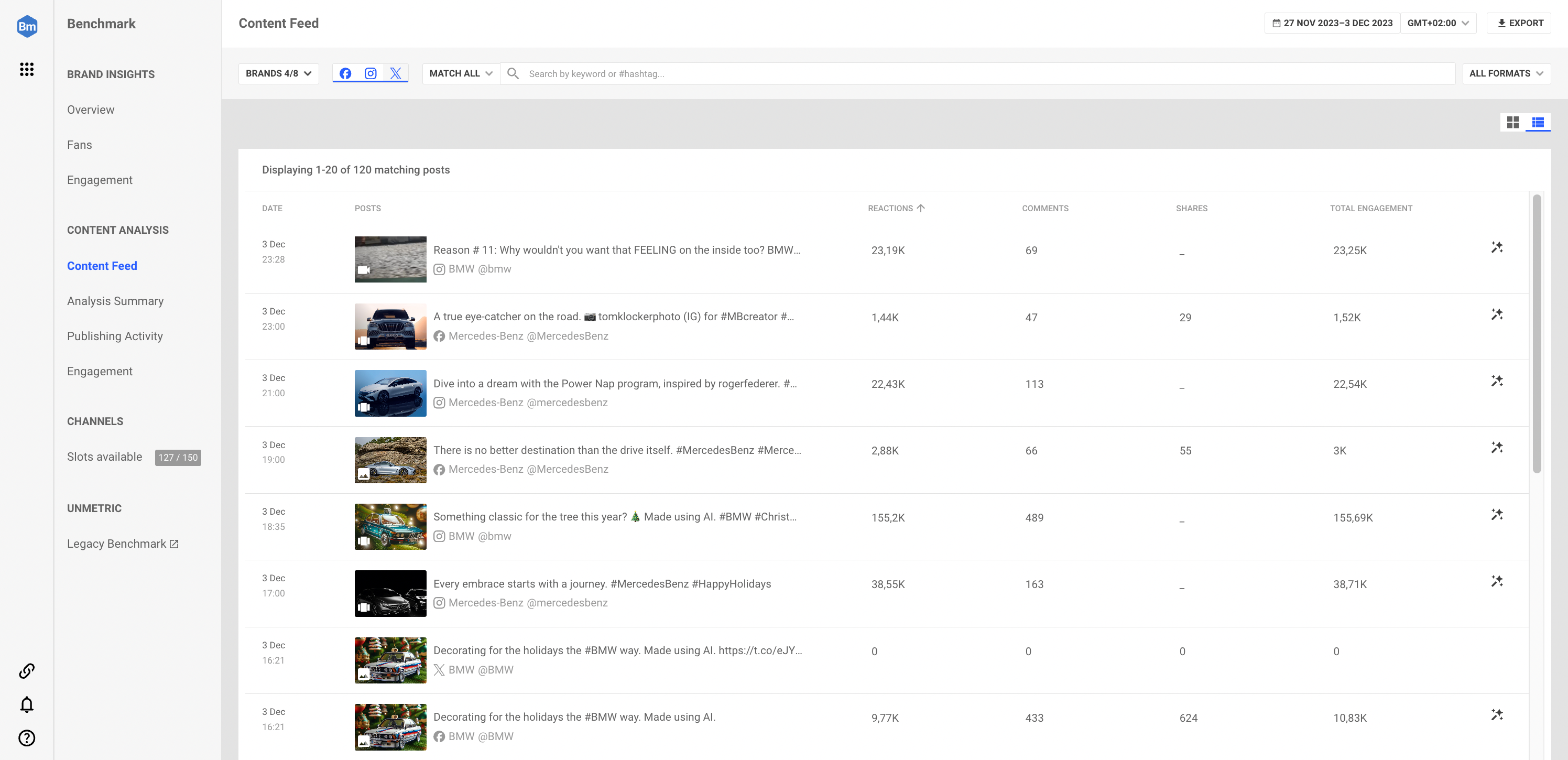This screenshot has height=760, width=1568.
Task: Toggle the Facebook network filter
Action: 345,74
